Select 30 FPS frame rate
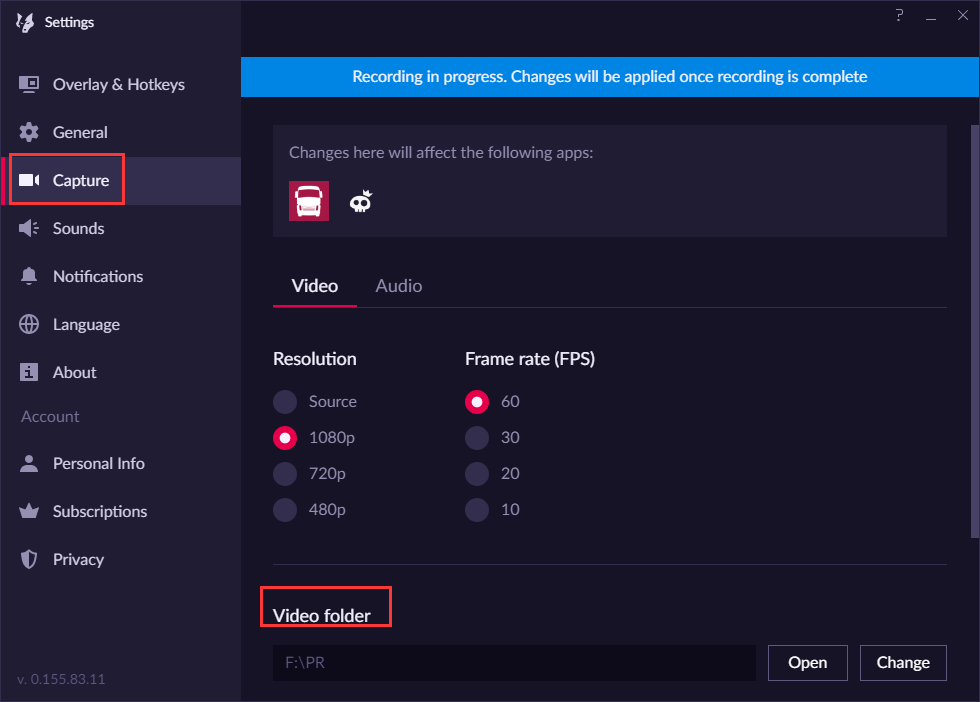The width and height of the screenshot is (980, 702). click(477, 438)
